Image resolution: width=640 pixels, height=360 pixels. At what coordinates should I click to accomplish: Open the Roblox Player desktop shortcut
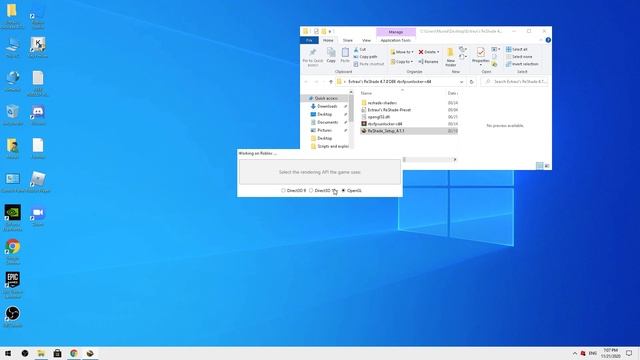click(38, 182)
